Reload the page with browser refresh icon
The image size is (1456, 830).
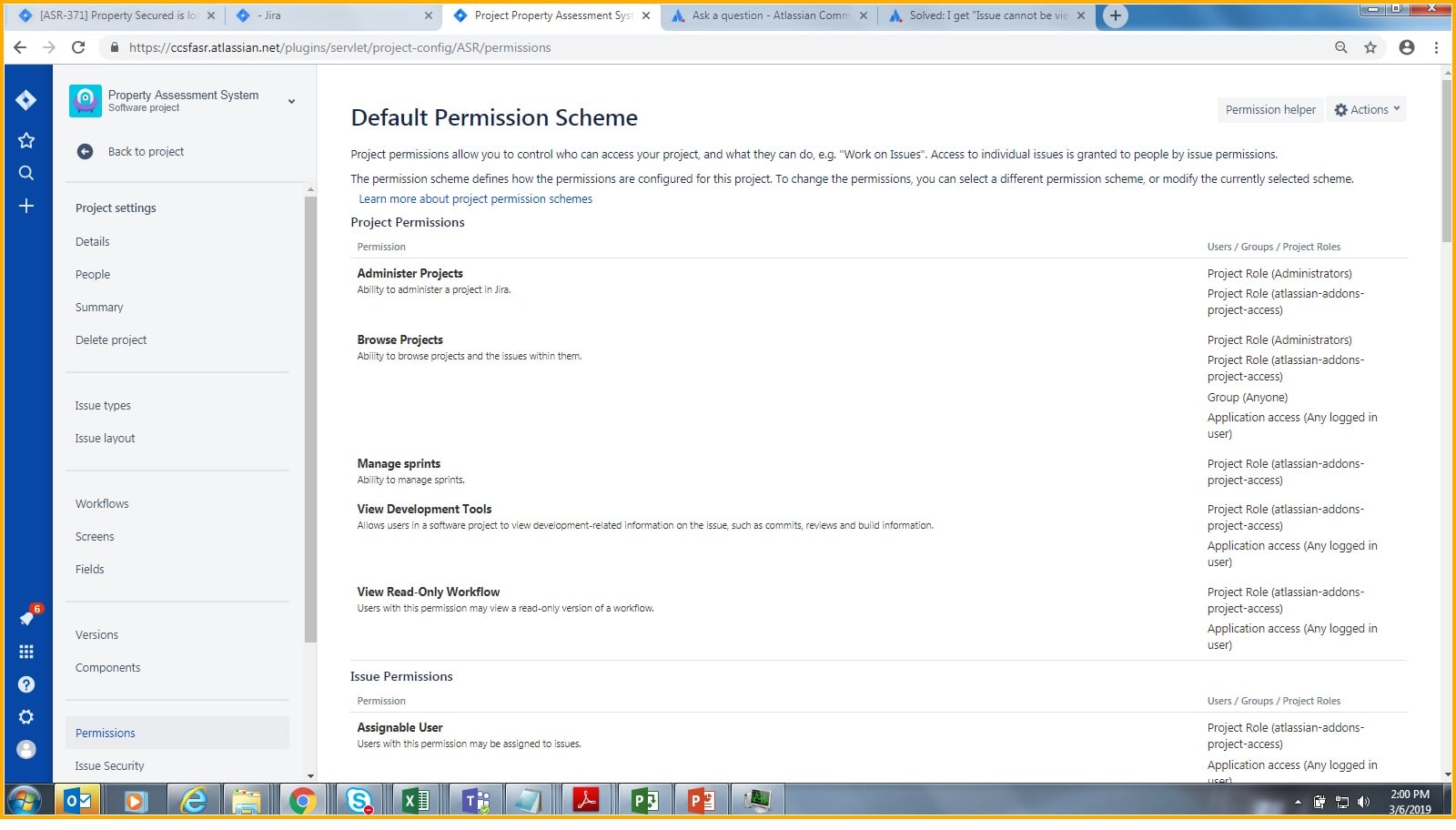coord(78,47)
